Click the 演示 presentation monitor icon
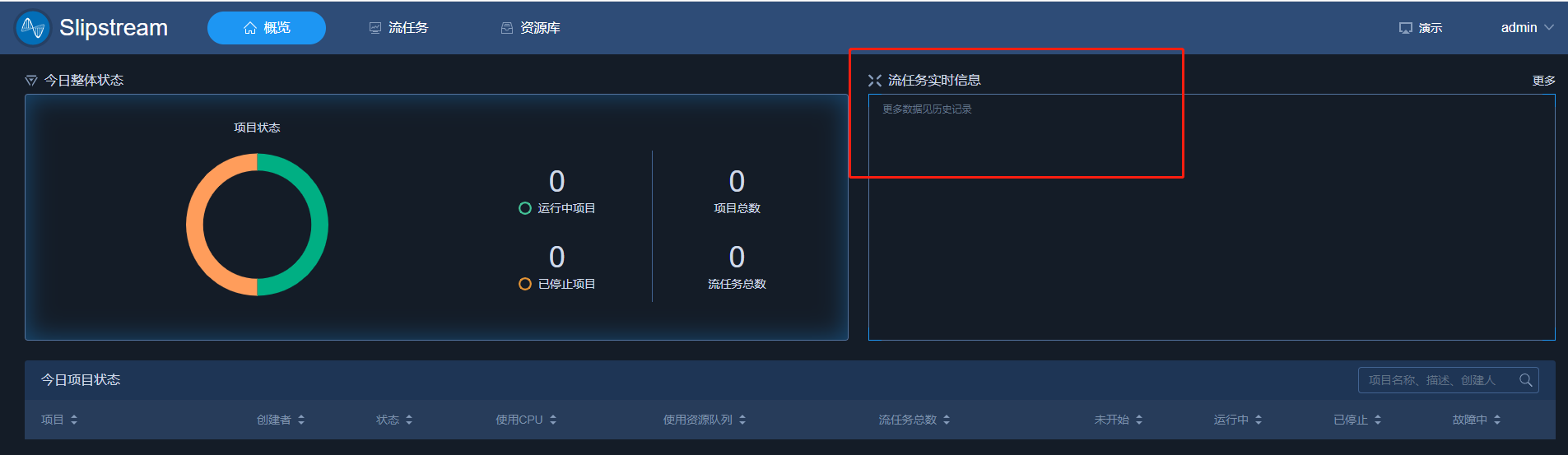The image size is (1568, 455). [1406, 28]
